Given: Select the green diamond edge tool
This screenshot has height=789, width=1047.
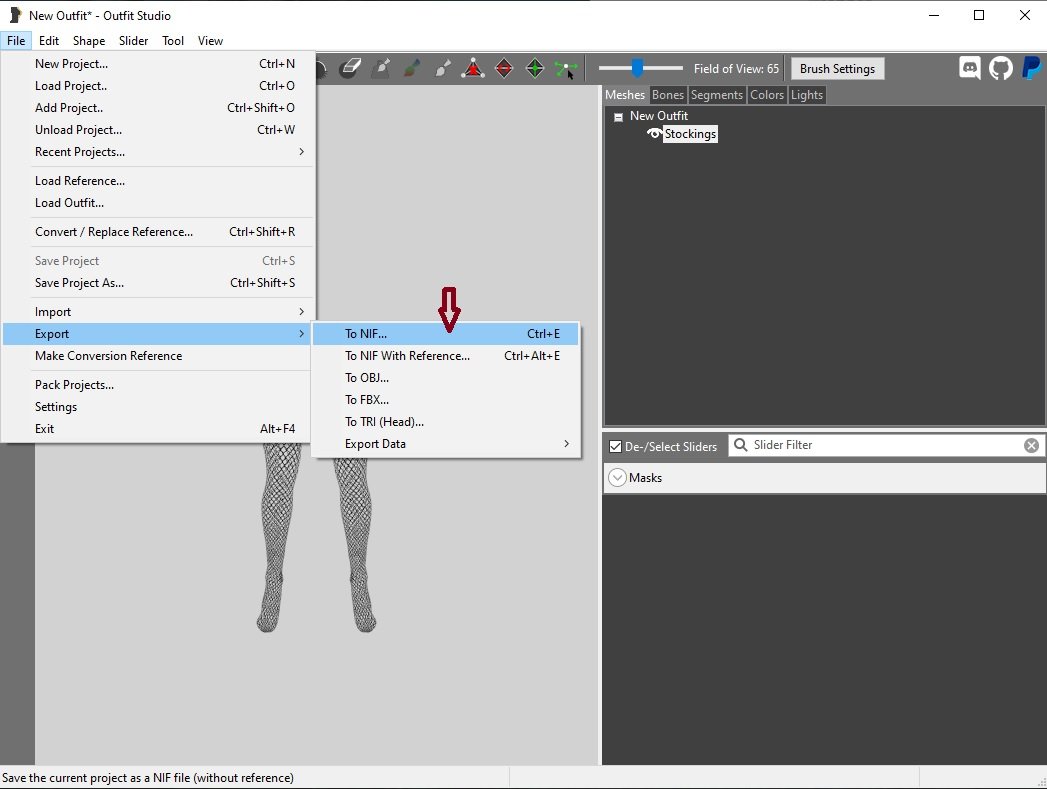Looking at the screenshot, I should pos(535,69).
